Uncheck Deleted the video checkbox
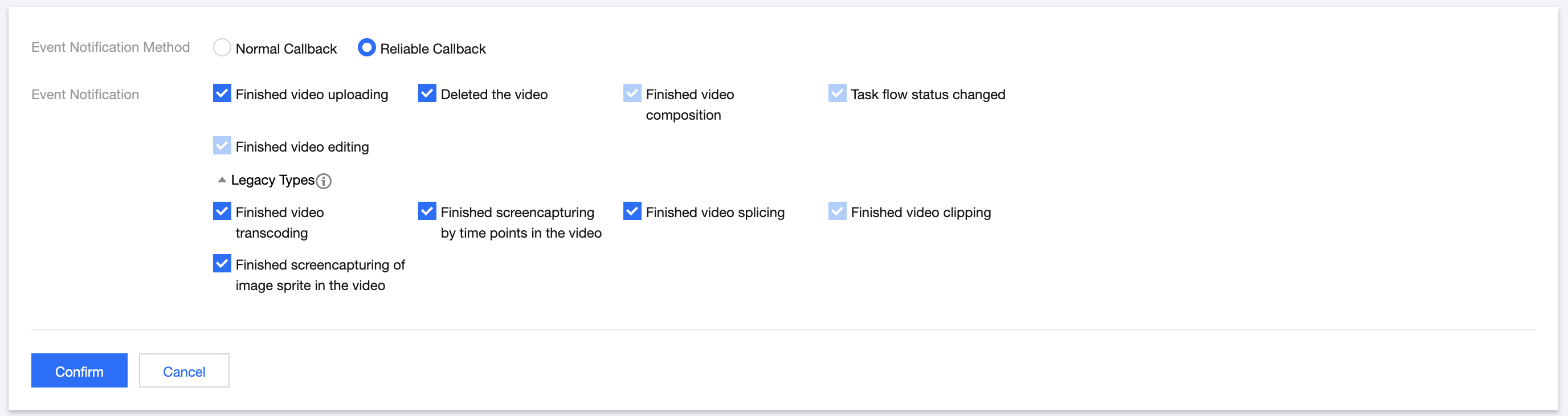 (x=427, y=93)
